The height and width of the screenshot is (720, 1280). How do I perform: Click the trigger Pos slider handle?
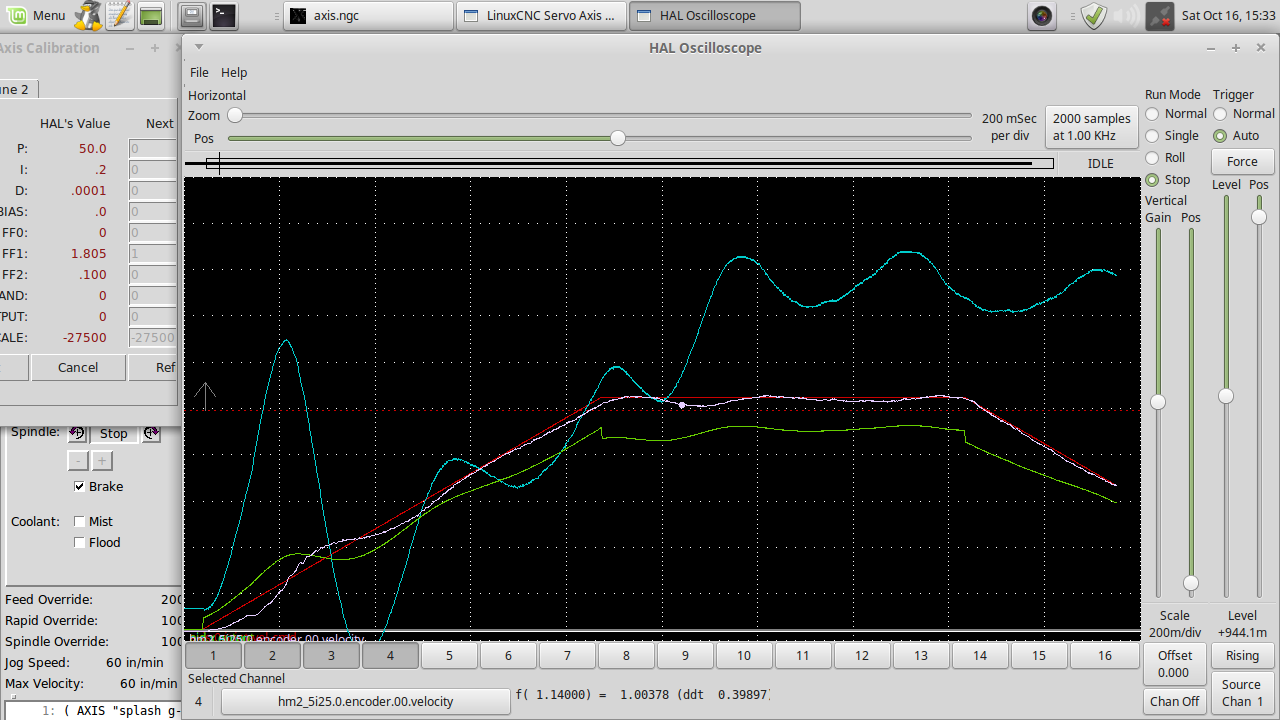point(1259,217)
